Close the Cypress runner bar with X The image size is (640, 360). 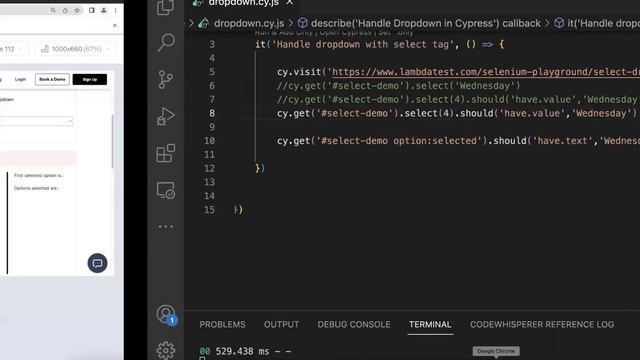click(x=115, y=26)
